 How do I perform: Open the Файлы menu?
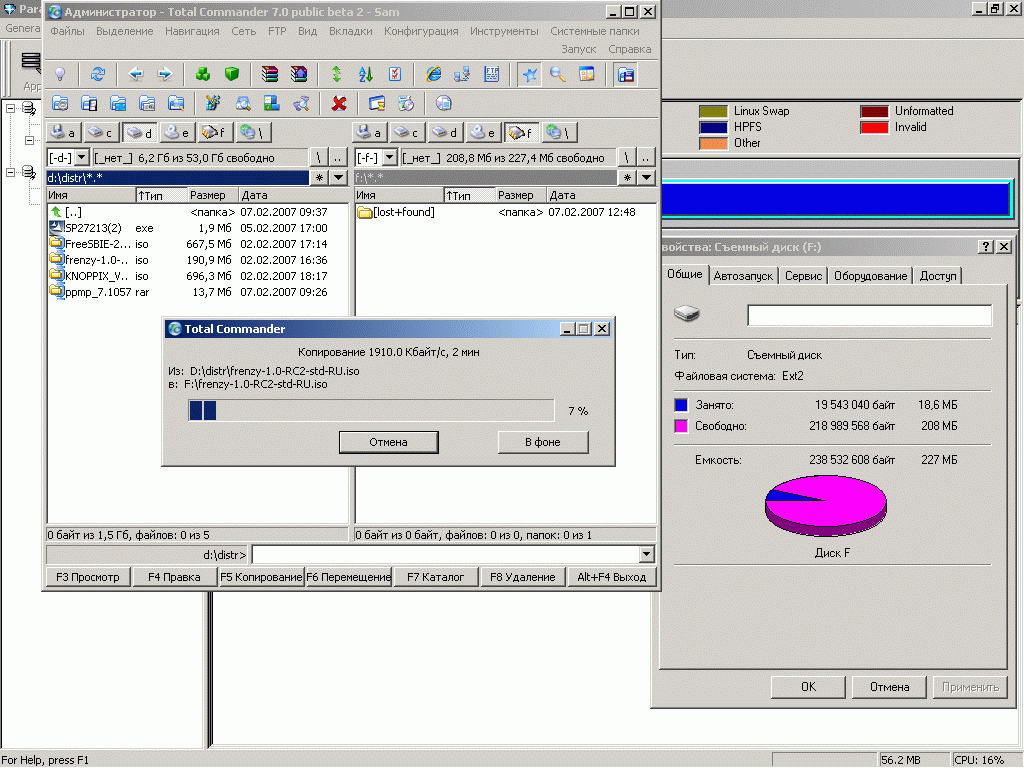point(67,31)
